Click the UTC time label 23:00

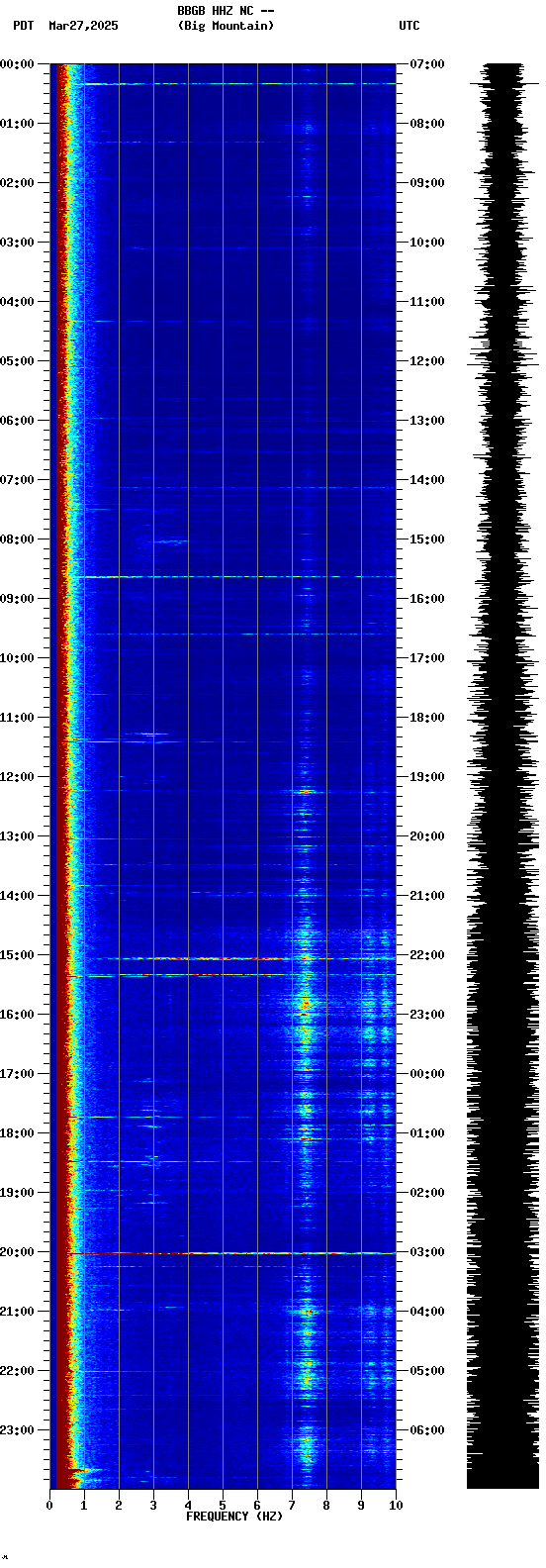click(427, 1015)
